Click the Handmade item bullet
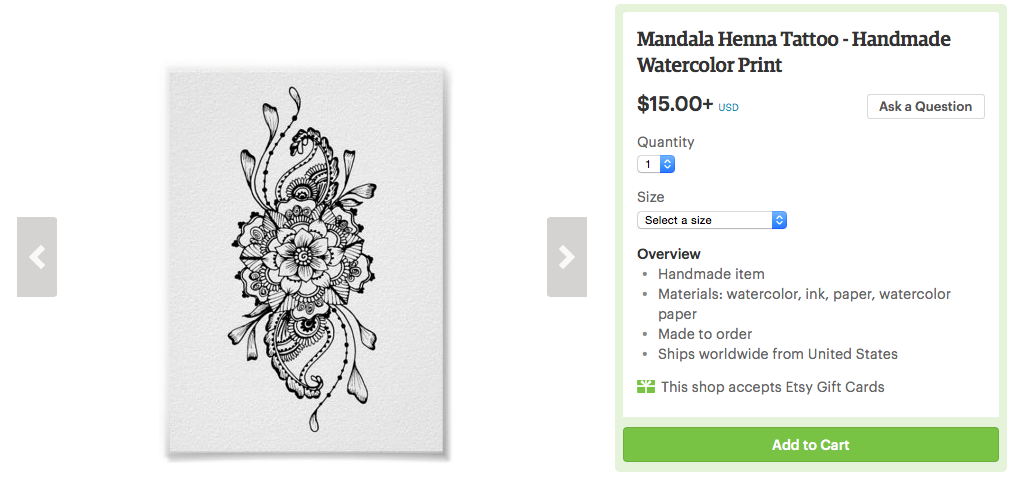Screen dimensions: 1021x497 tap(710, 274)
